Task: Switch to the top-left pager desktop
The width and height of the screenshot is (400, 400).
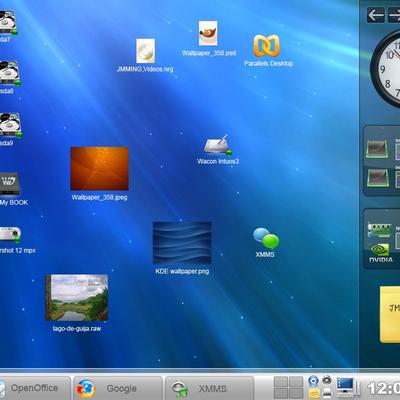Action: click(x=281, y=382)
